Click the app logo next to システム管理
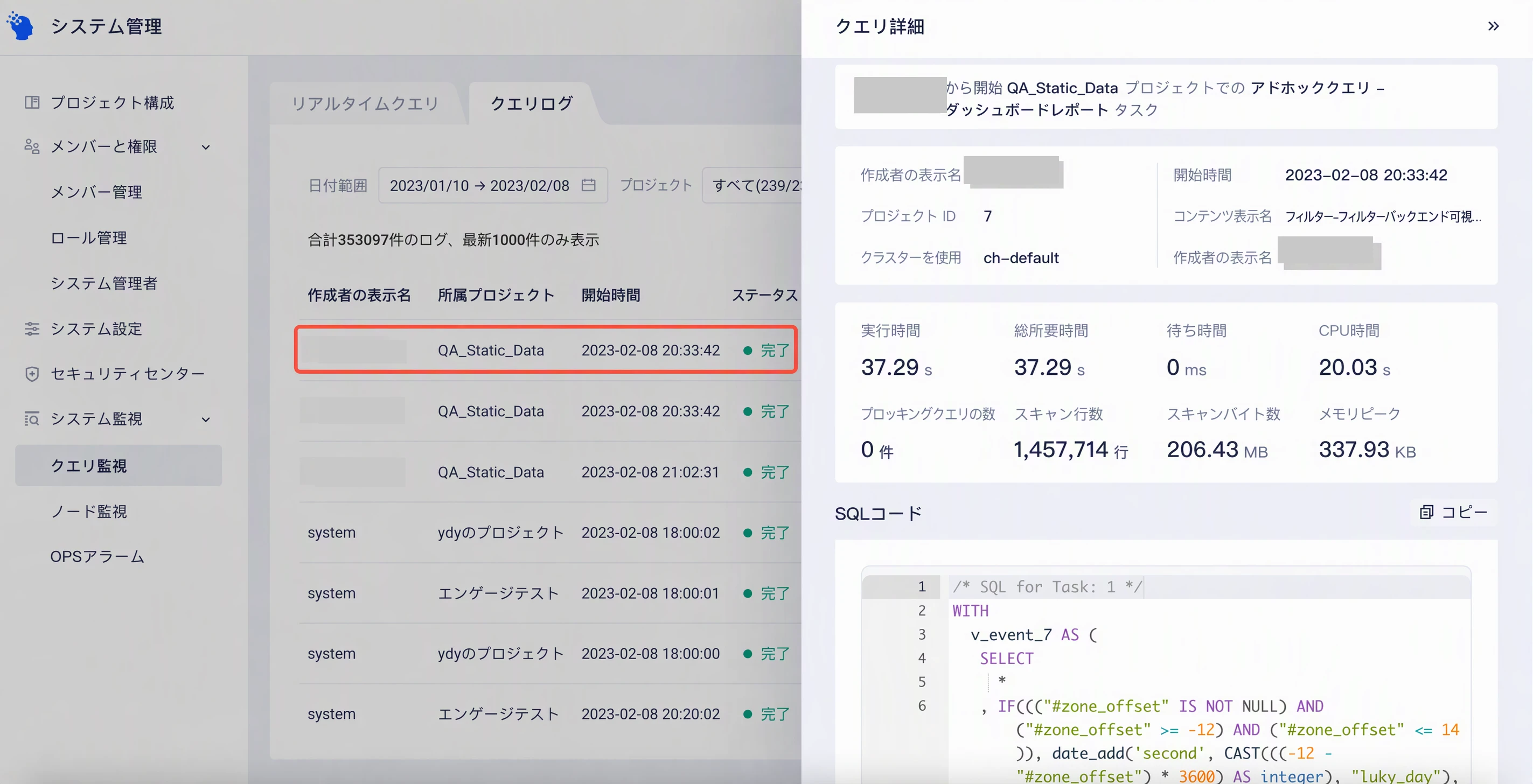 pos(20,26)
